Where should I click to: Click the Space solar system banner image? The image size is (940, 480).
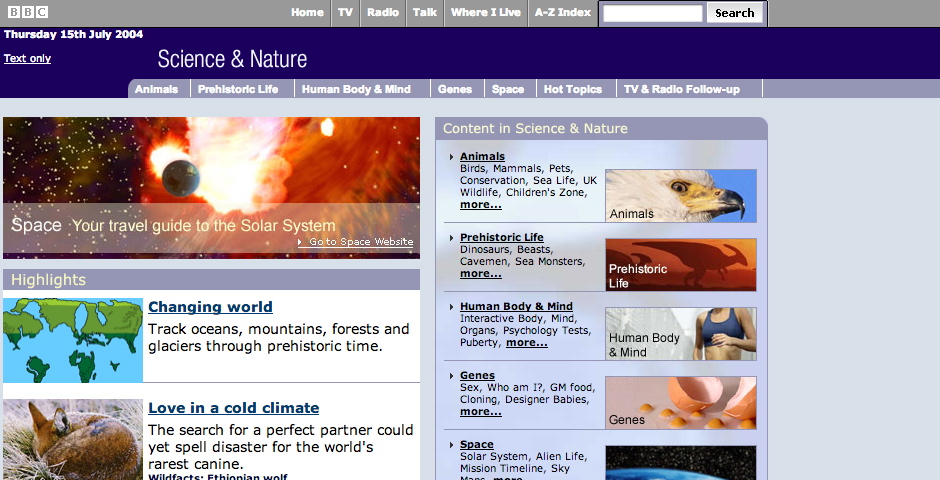coord(212,188)
